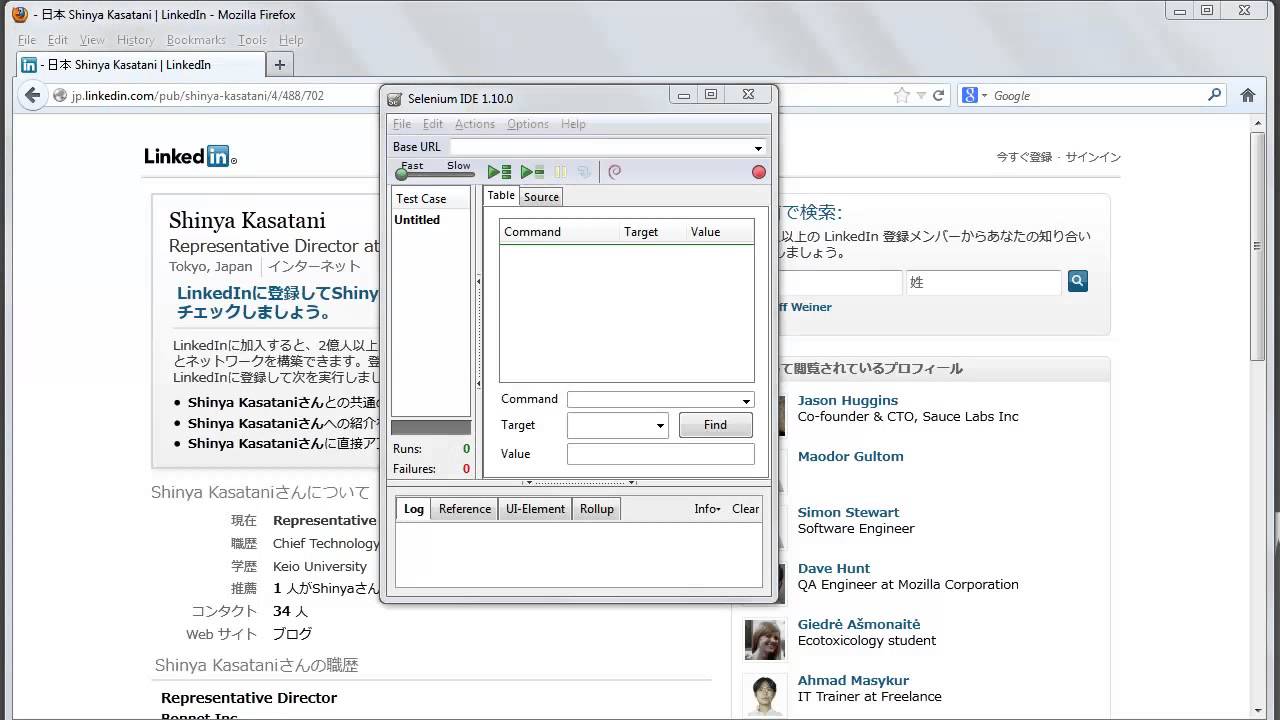Click the Firefox address bar URL
The width and height of the screenshot is (1280, 720).
click(197, 96)
